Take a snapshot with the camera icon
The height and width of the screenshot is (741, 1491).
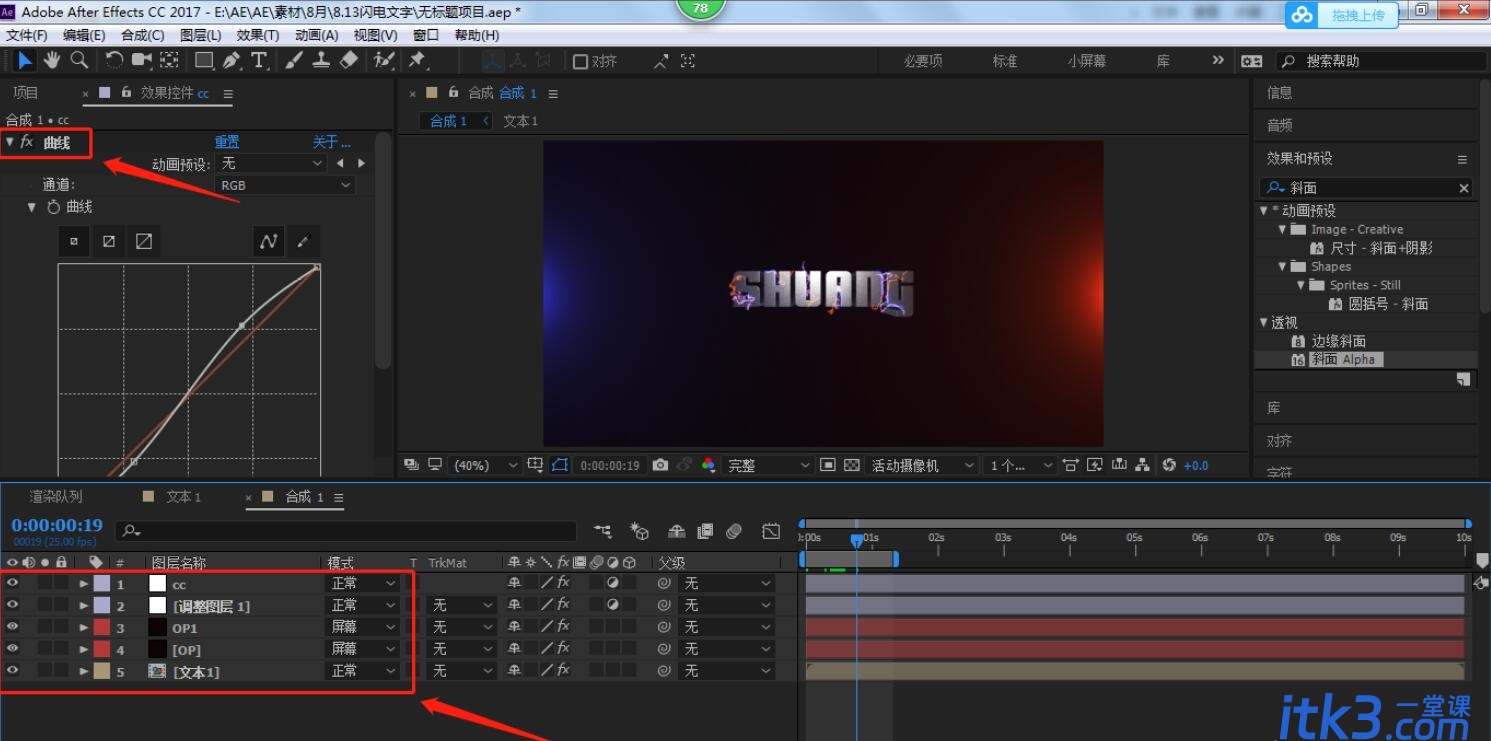(660, 465)
